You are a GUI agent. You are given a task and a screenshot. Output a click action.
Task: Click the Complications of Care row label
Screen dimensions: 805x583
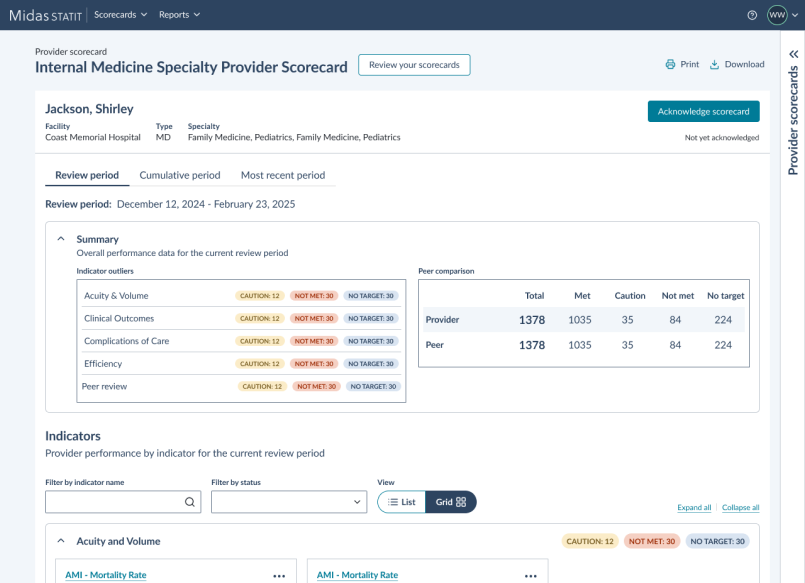point(126,341)
